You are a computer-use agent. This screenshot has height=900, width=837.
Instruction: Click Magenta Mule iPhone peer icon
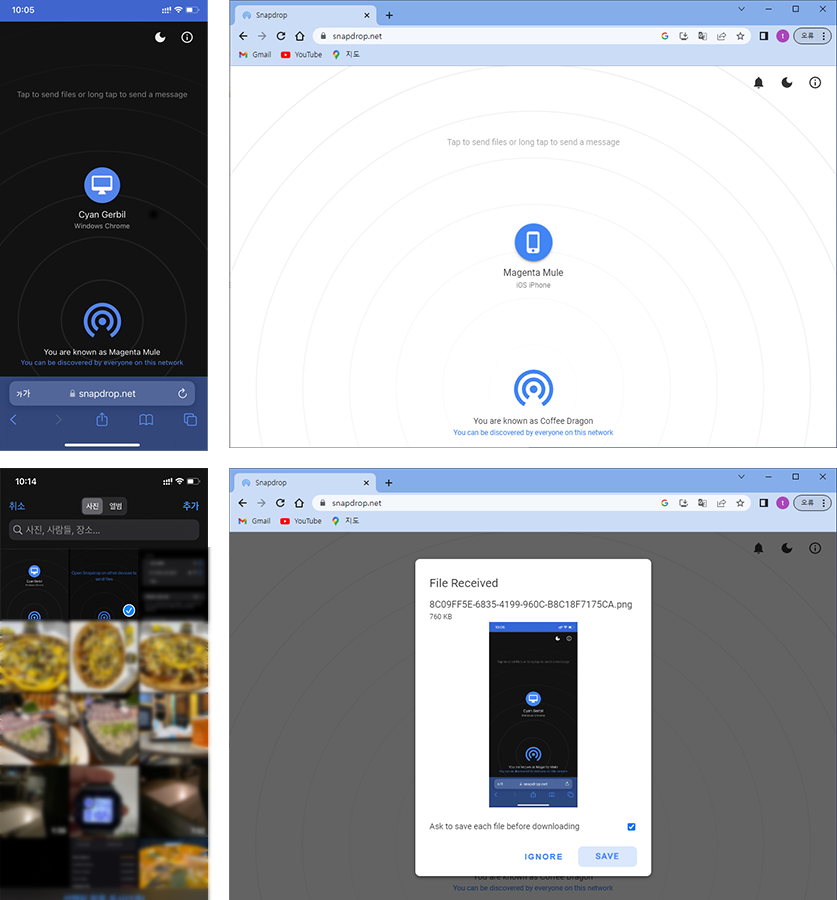[x=533, y=242]
